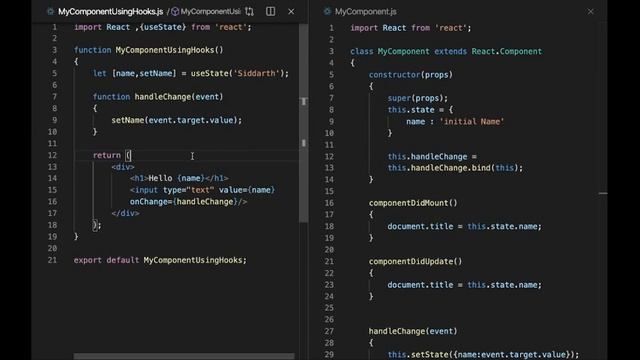
Task: Click the 'initial Name' string
Action: tap(472, 122)
